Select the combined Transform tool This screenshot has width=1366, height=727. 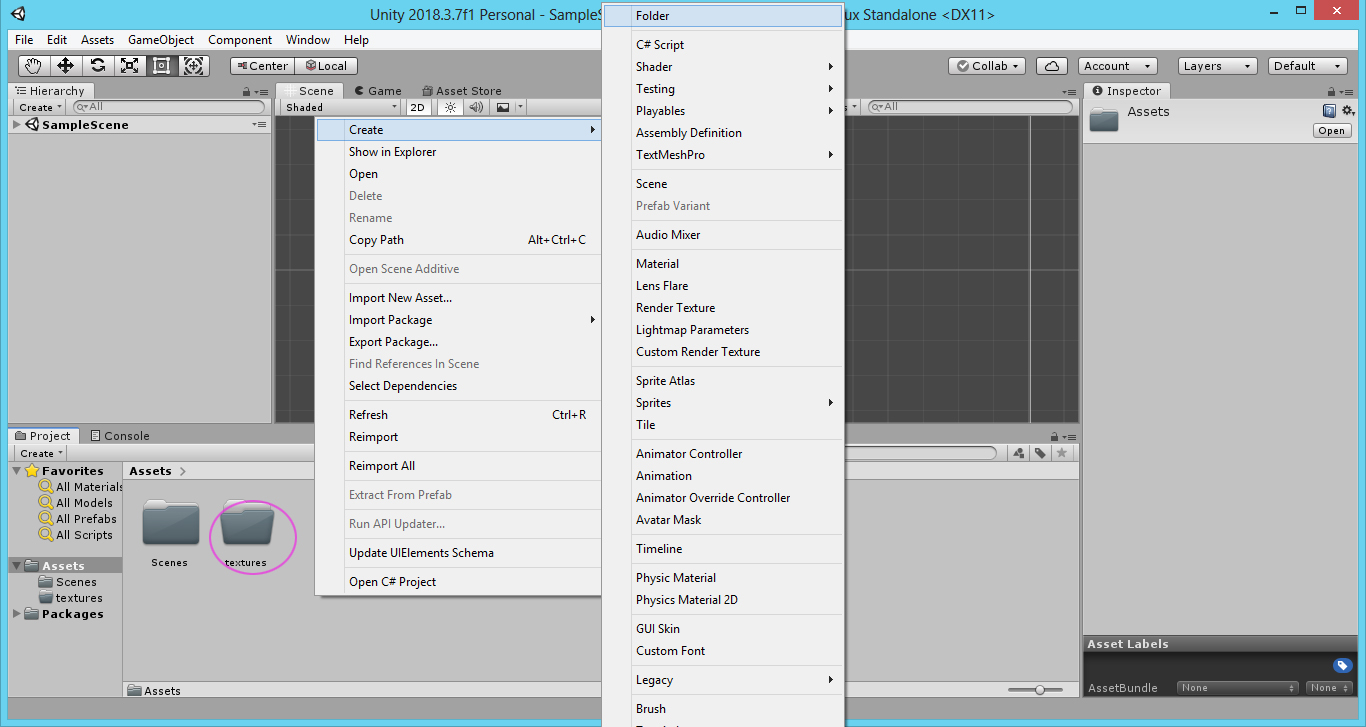194,66
